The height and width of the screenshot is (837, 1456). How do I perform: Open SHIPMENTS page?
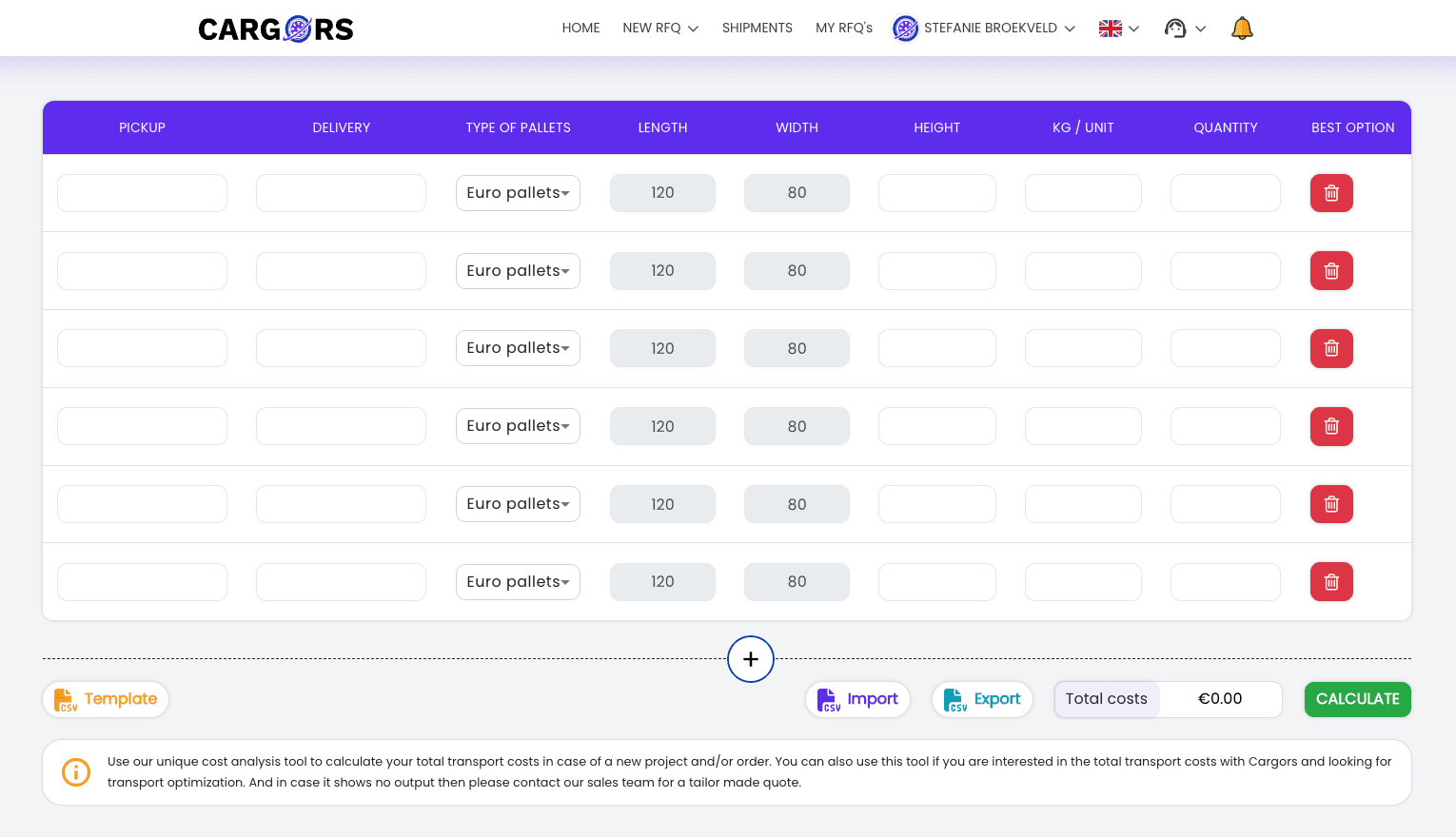click(758, 28)
